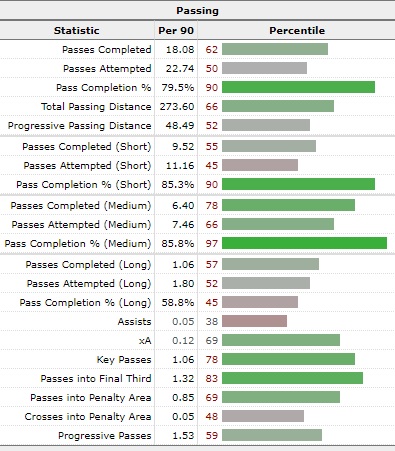
Task: Click the Progressive Passing Distance label
Action: [x=80, y=126]
